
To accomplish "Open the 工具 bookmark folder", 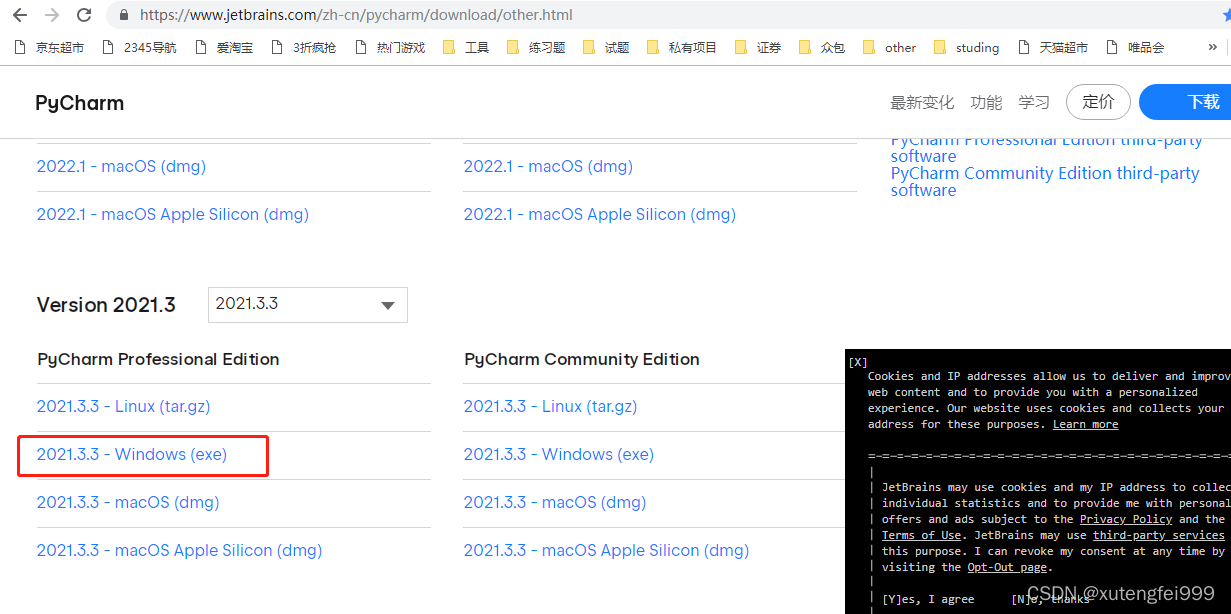I will pos(465,47).
